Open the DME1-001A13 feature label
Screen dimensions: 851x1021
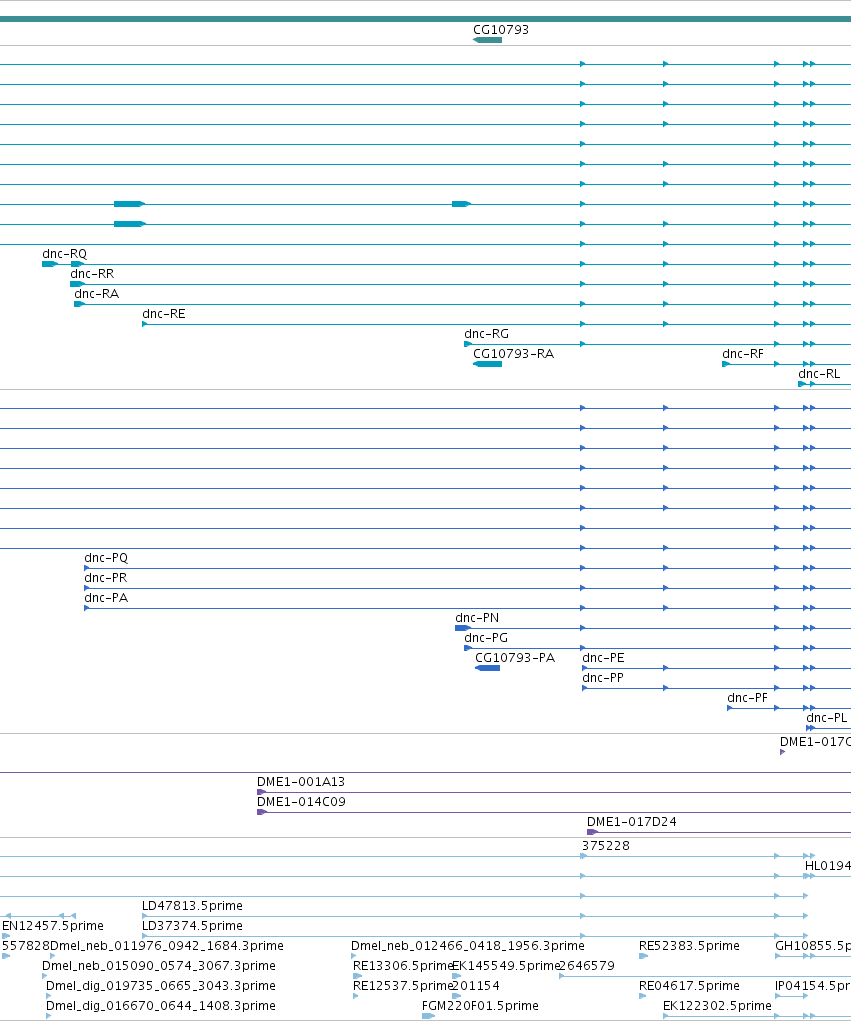[301, 782]
